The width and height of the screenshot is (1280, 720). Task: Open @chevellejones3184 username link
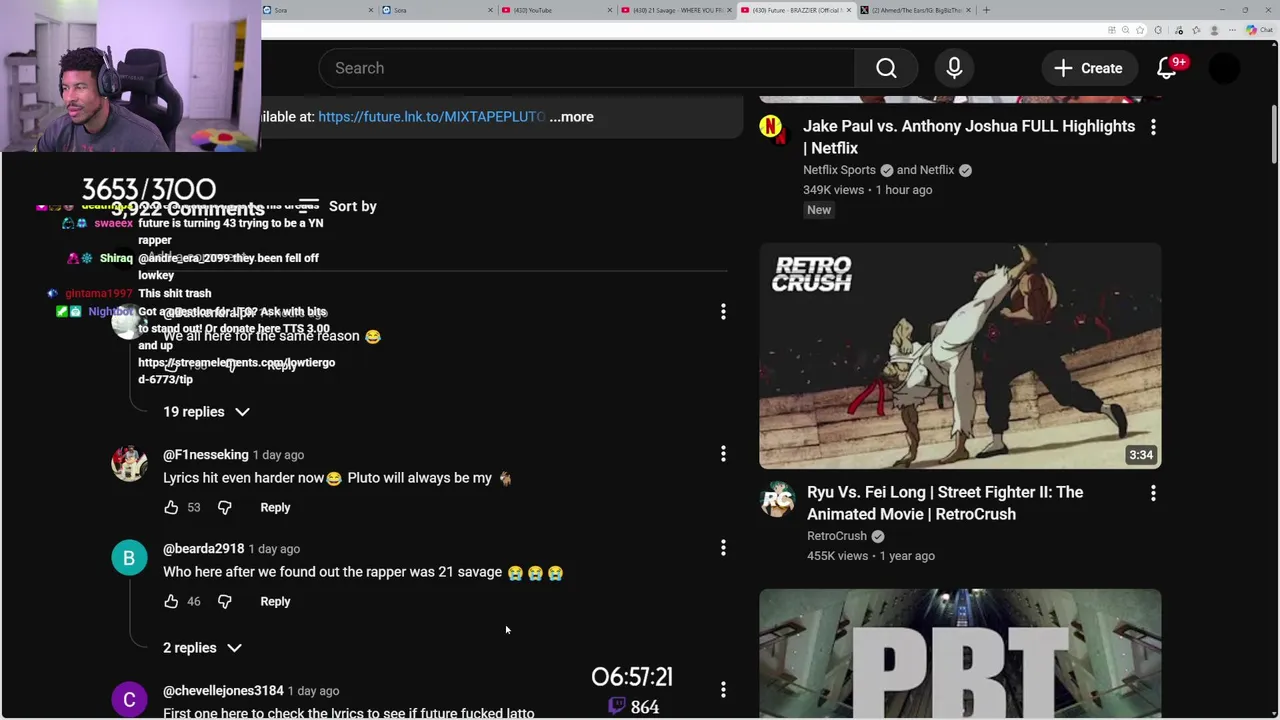click(x=223, y=691)
